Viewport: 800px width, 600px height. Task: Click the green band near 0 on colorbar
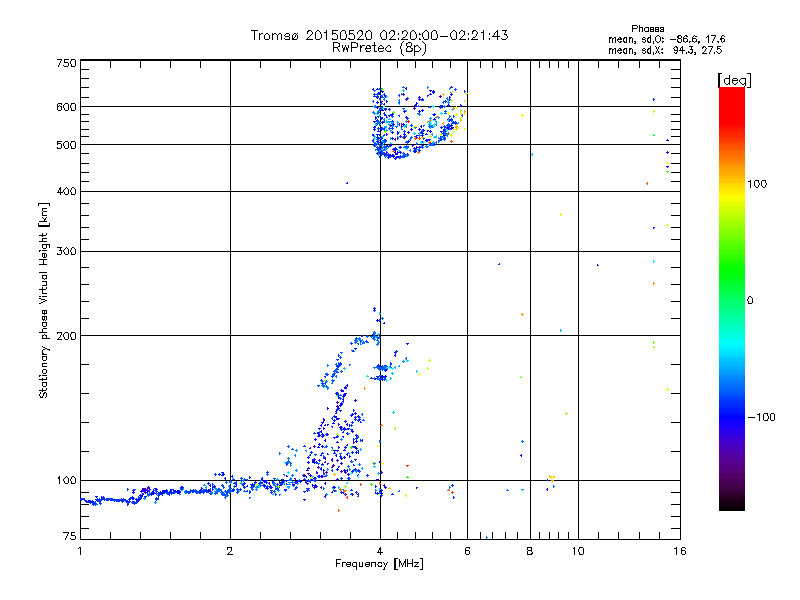731,300
